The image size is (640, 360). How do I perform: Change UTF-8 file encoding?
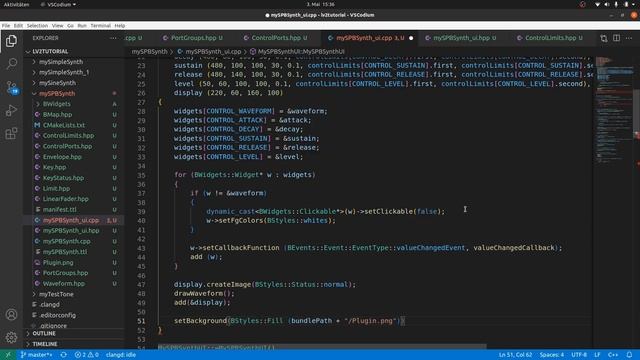point(579,355)
